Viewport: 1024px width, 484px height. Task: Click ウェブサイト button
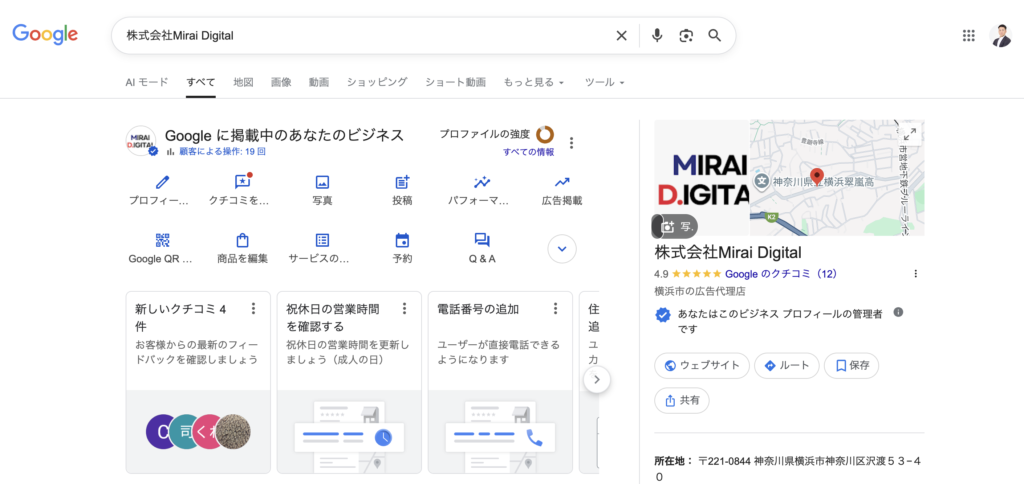click(x=701, y=366)
